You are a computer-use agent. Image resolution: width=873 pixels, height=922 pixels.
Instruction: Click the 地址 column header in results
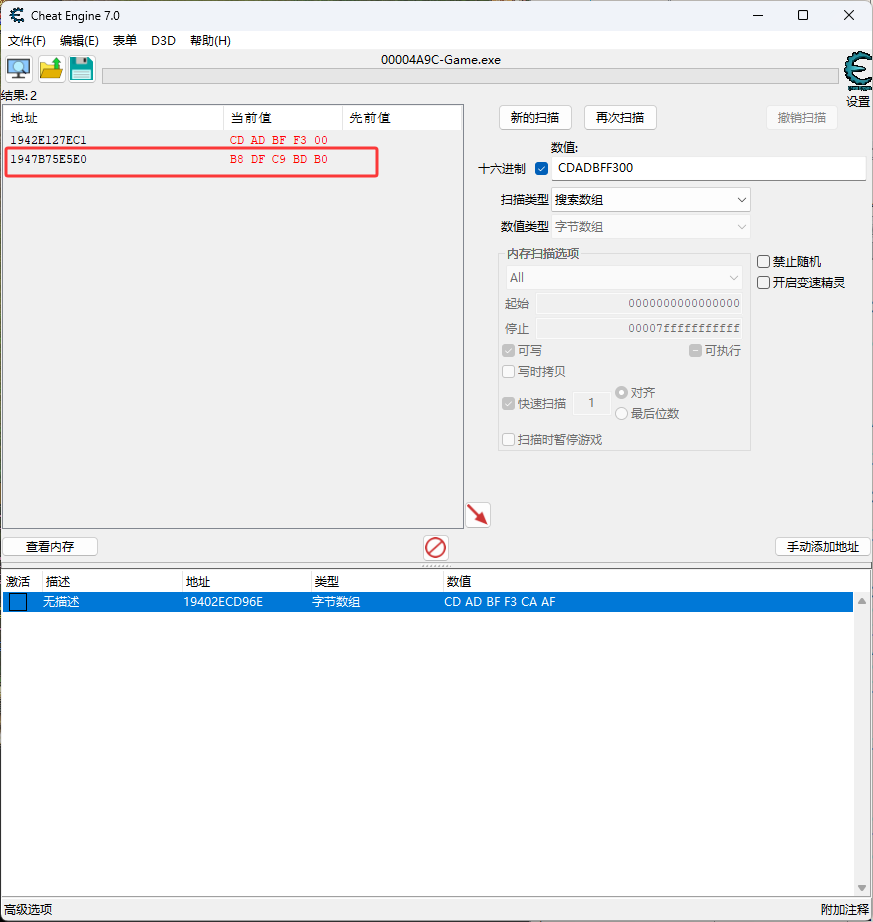coord(113,118)
